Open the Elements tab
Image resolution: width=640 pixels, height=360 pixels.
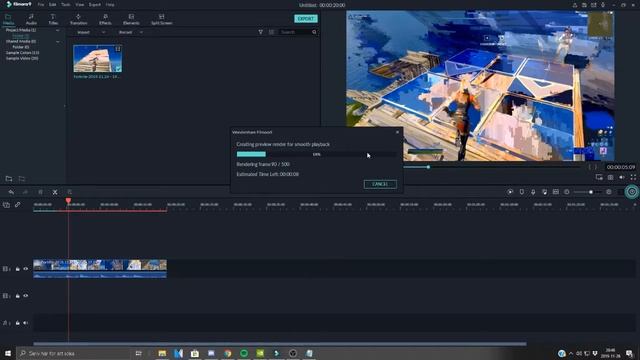click(131, 19)
